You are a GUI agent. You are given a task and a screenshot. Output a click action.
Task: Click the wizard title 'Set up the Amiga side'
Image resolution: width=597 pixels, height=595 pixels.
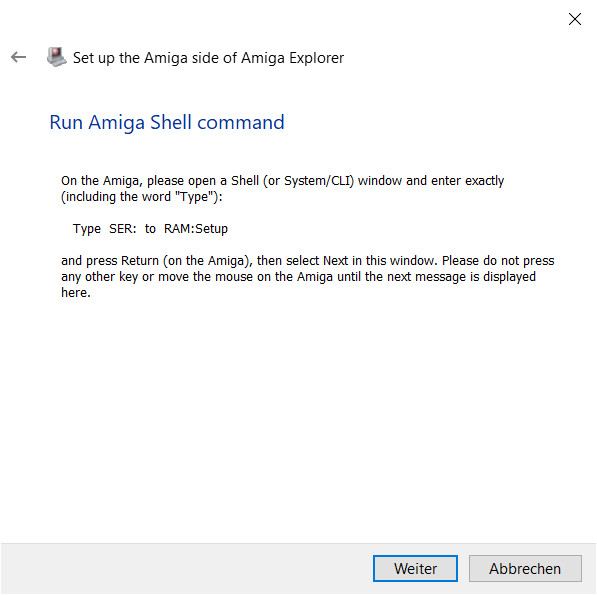pos(208,58)
